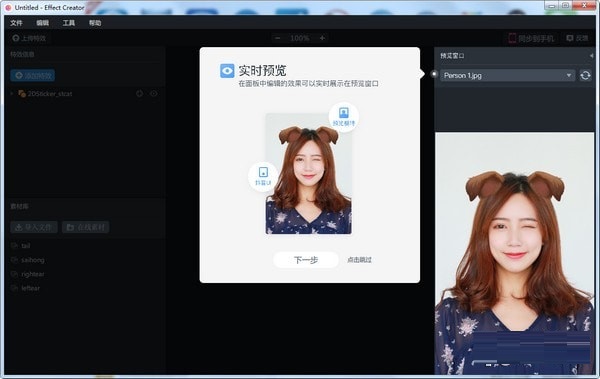Click the zoom in plus icon

click(x=322, y=38)
